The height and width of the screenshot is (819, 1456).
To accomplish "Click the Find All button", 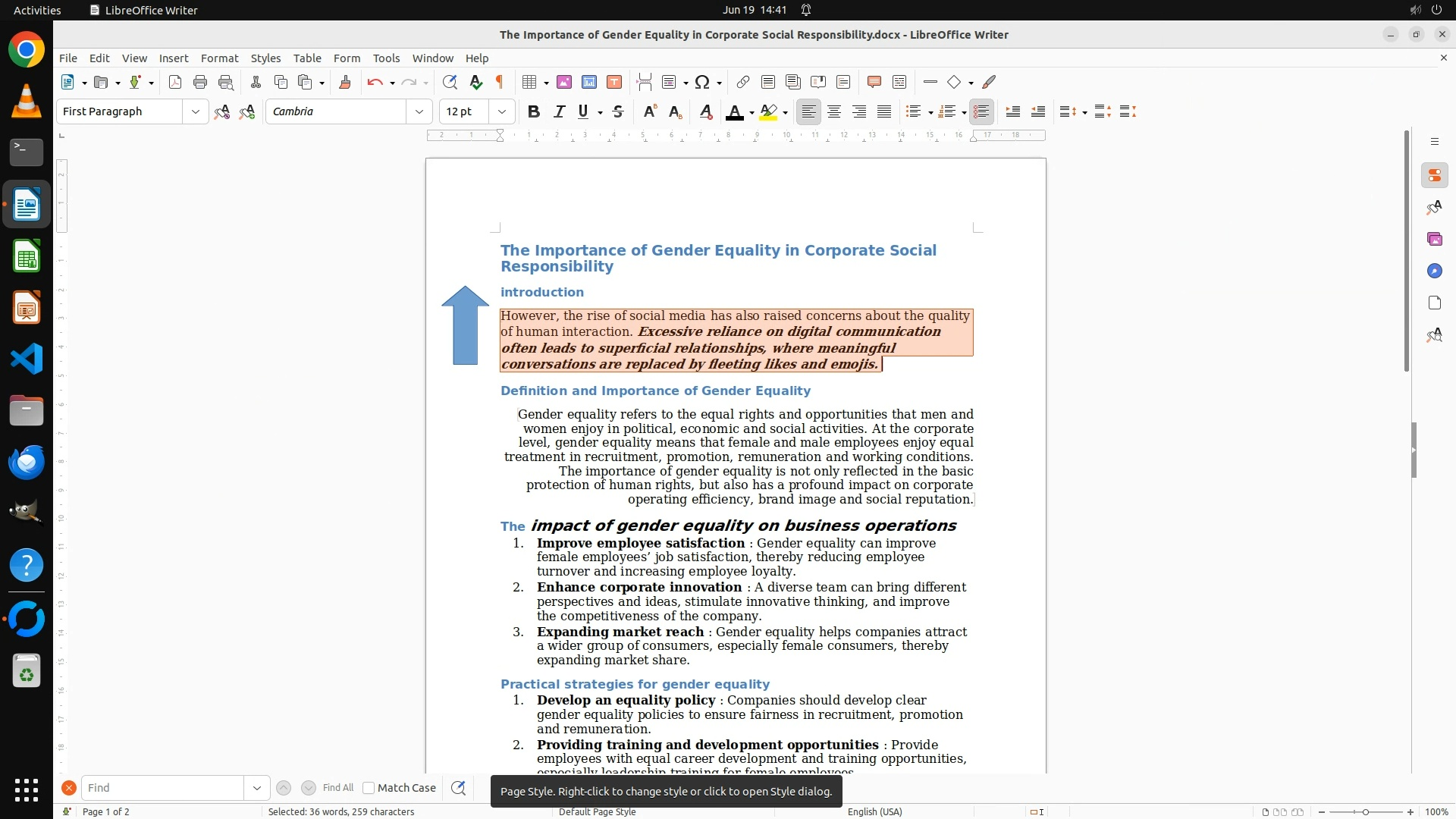I will click(x=337, y=788).
